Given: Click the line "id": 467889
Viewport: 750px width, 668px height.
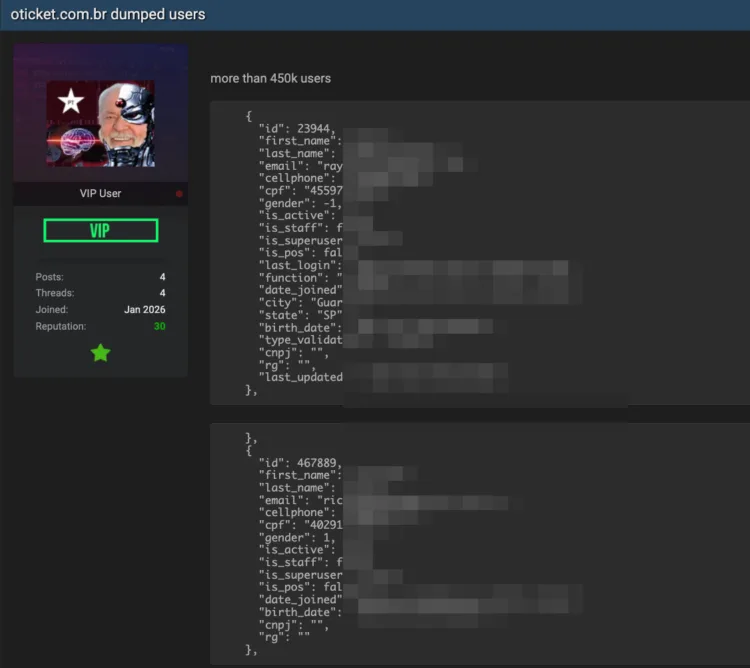Looking at the screenshot, I should (x=300, y=463).
